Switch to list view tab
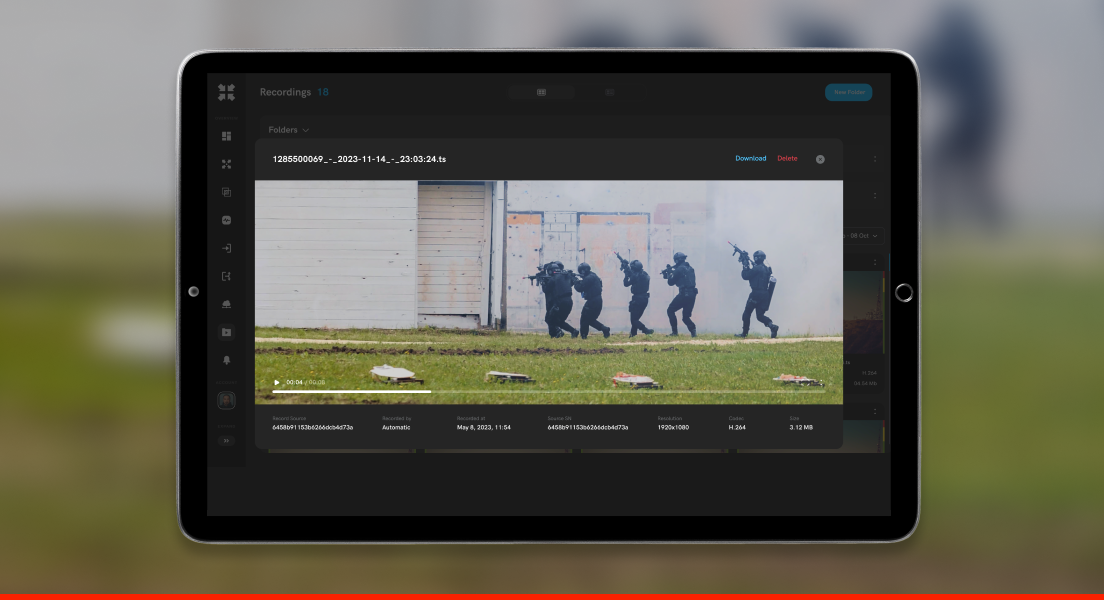This screenshot has height=600, width=1104. (609, 92)
